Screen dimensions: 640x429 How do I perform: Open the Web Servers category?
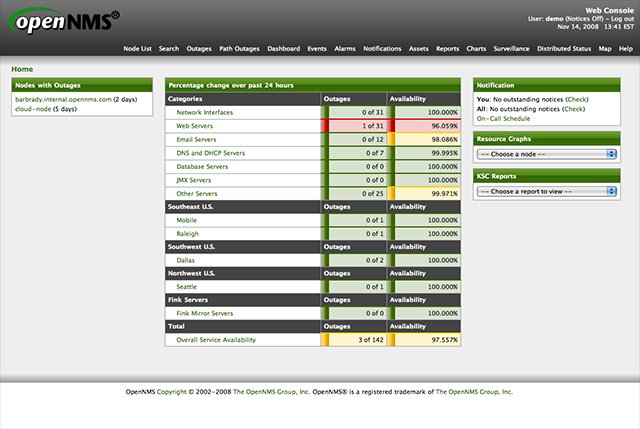pos(194,126)
